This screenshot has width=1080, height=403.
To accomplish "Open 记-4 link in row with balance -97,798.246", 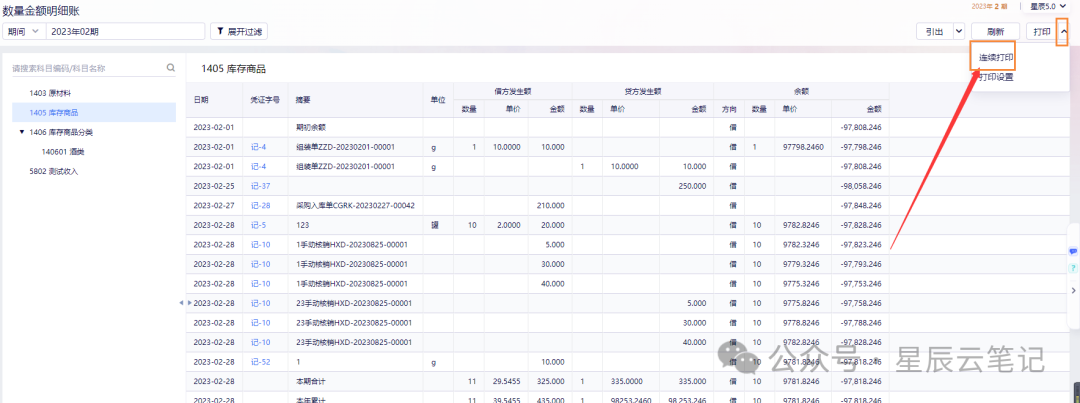I will pos(258,147).
